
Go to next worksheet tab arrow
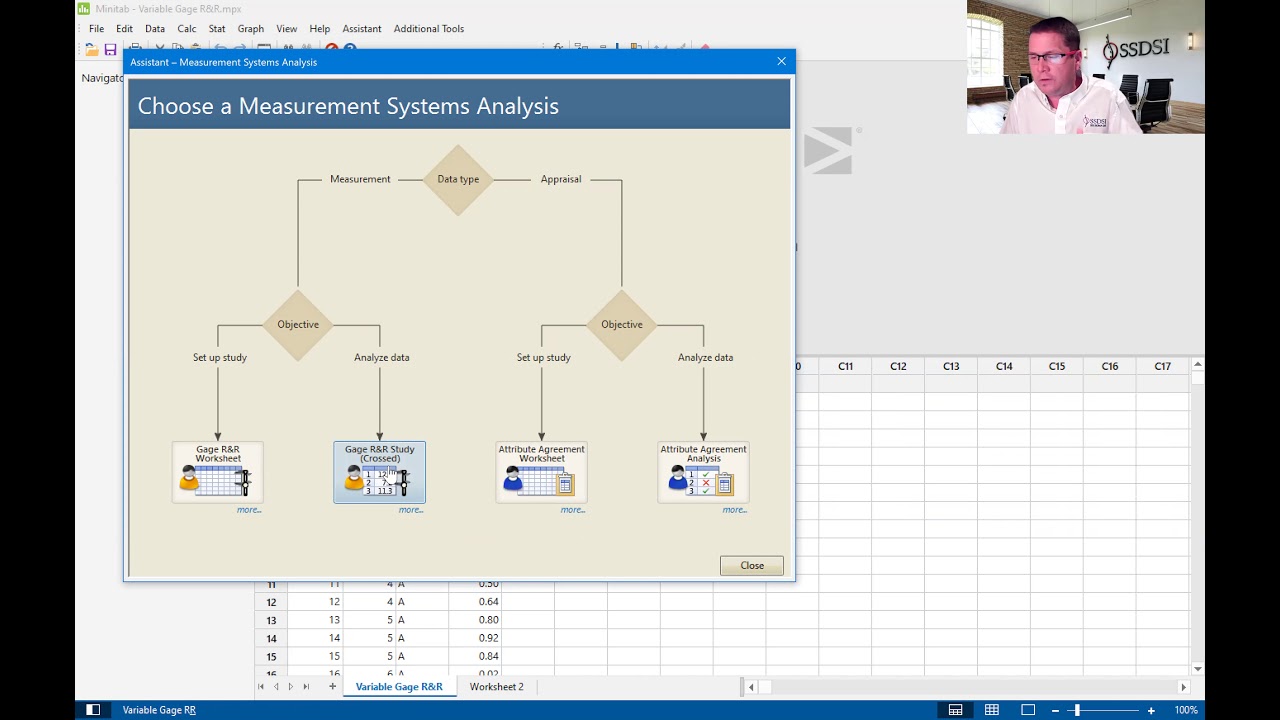[x=291, y=687]
